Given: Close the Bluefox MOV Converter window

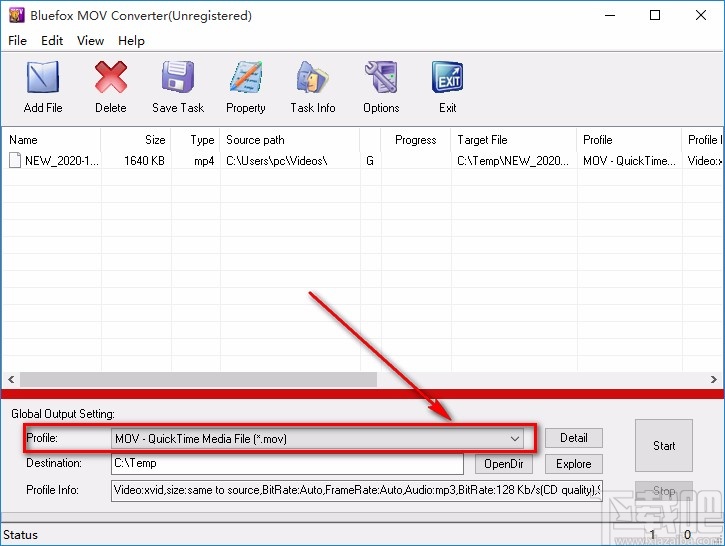Looking at the screenshot, I should coord(700,15).
